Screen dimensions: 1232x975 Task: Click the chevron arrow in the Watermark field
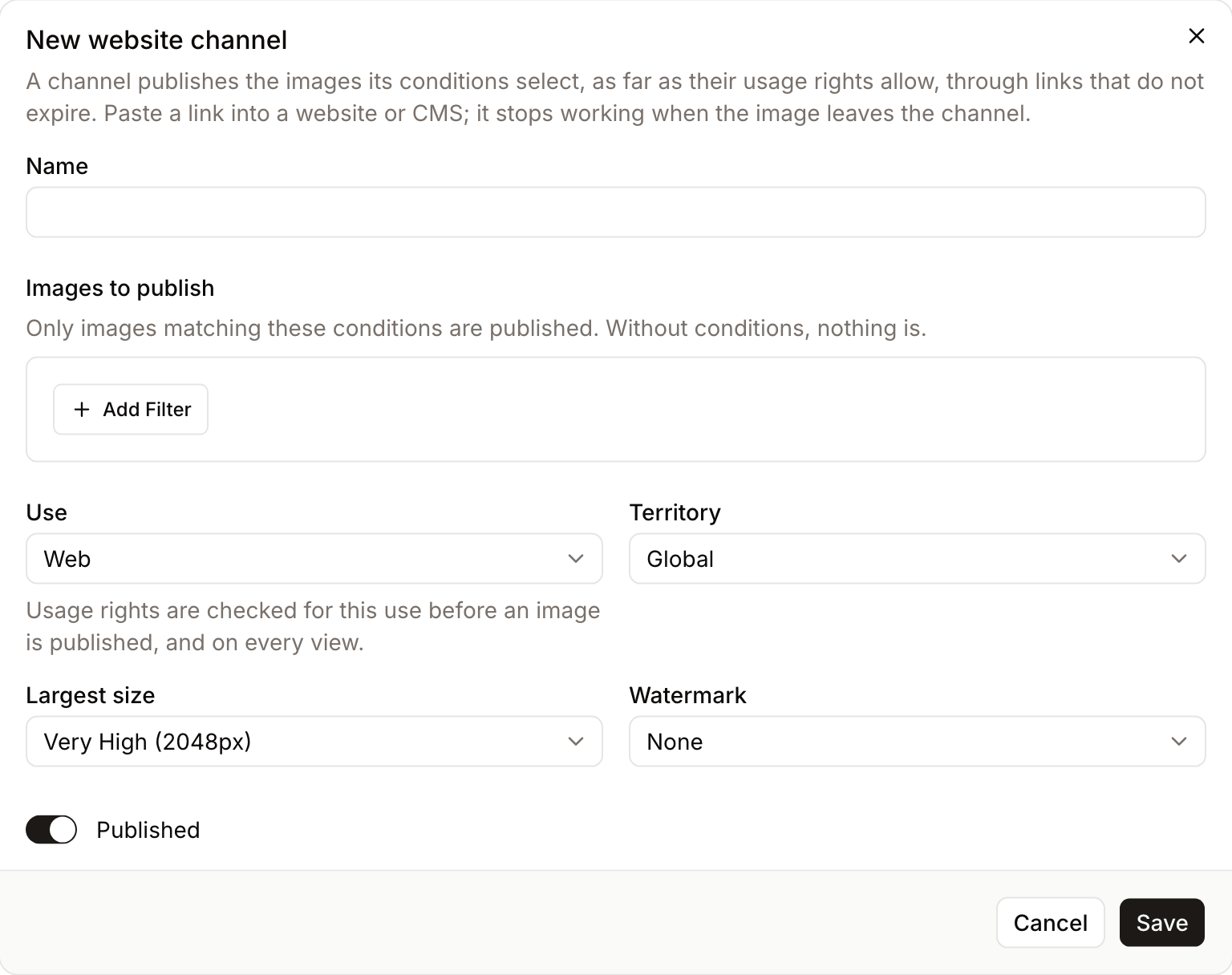pyautogui.click(x=1178, y=742)
